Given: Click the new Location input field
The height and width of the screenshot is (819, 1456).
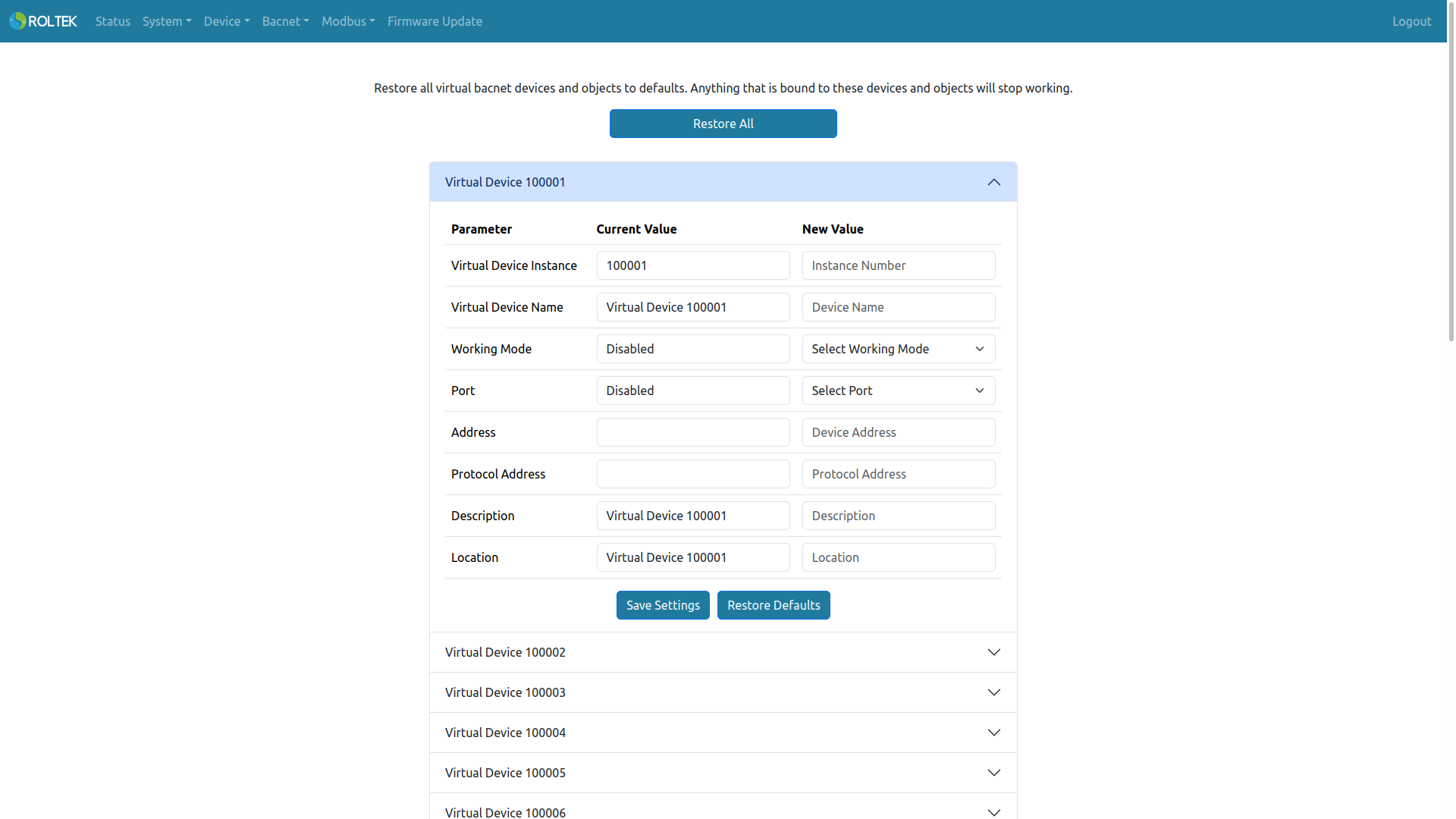Looking at the screenshot, I should click(x=899, y=557).
